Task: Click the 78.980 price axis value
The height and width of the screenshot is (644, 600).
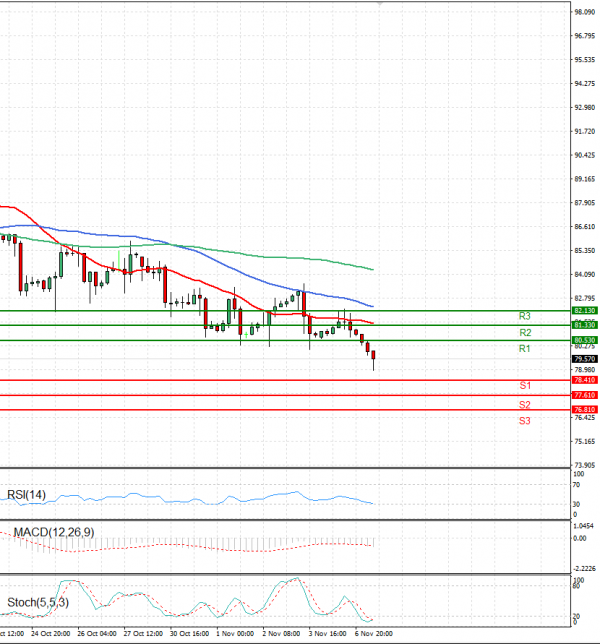Action: pyautogui.click(x=584, y=370)
